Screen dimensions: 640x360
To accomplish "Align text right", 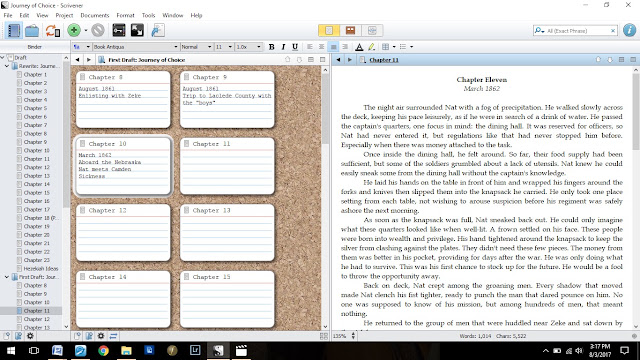I will [345, 47].
